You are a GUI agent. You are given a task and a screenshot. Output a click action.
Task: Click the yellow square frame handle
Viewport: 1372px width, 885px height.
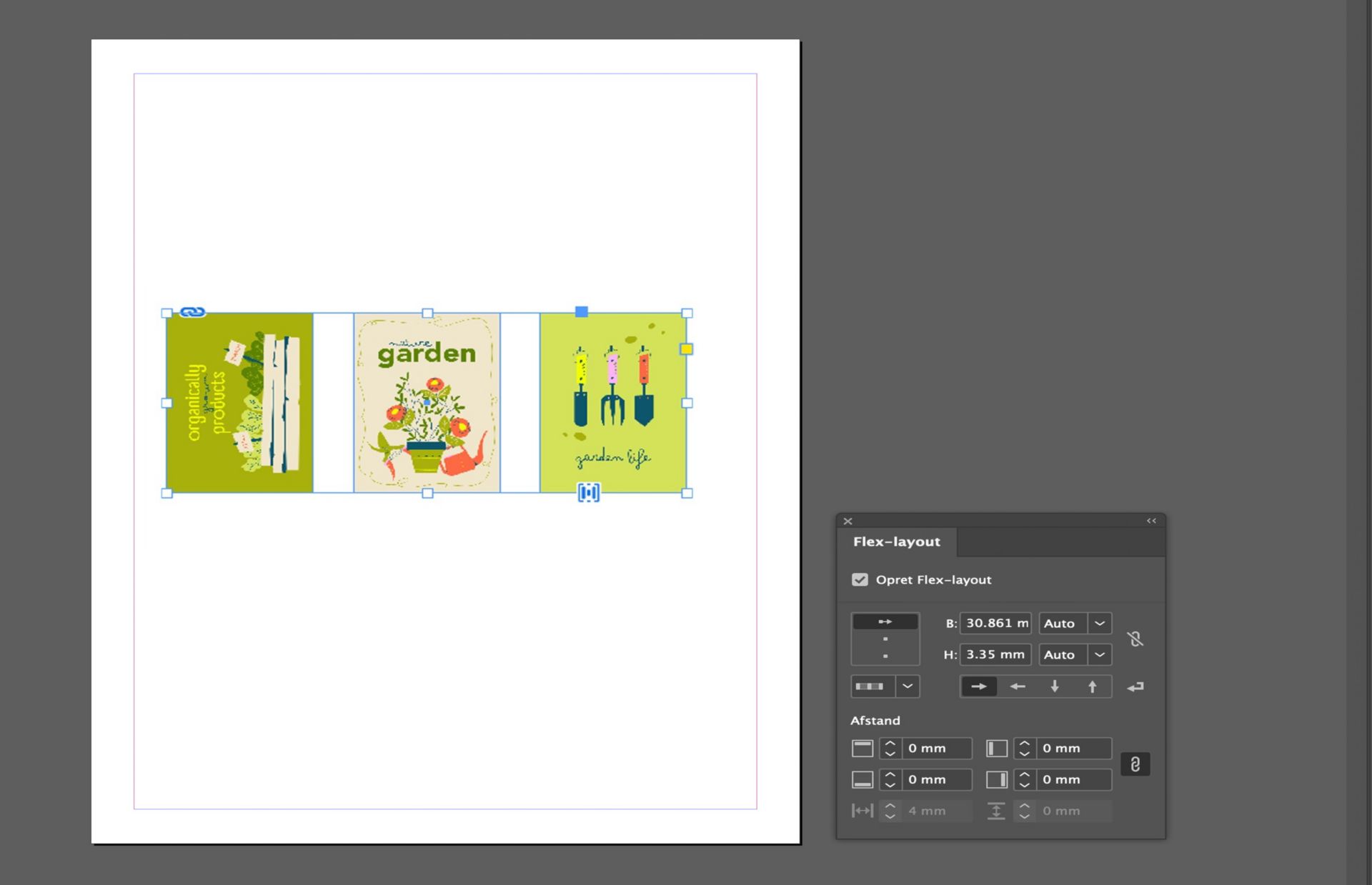pos(686,349)
